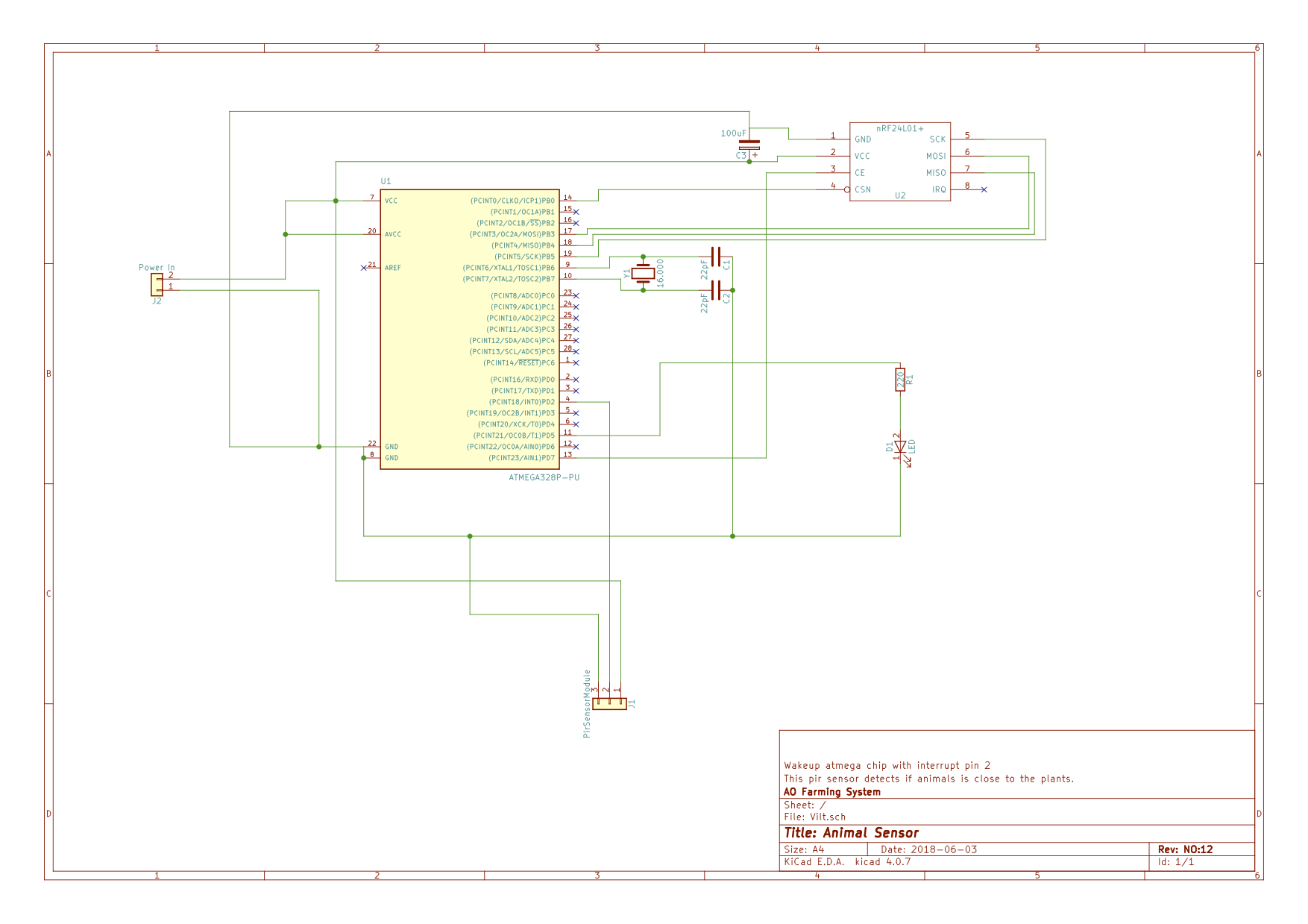Click the (PCINT21/OC0B/T1)PD5 pin label
This screenshot has height=924, width=1308.
[514, 436]
